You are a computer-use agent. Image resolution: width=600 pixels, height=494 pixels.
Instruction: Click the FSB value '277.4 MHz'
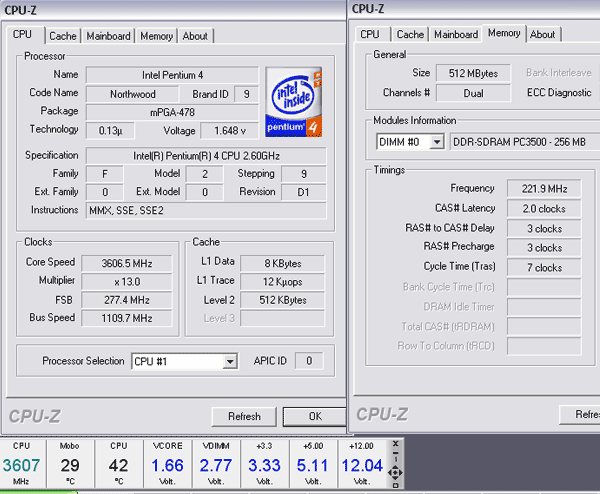click(x=127, y=300)
